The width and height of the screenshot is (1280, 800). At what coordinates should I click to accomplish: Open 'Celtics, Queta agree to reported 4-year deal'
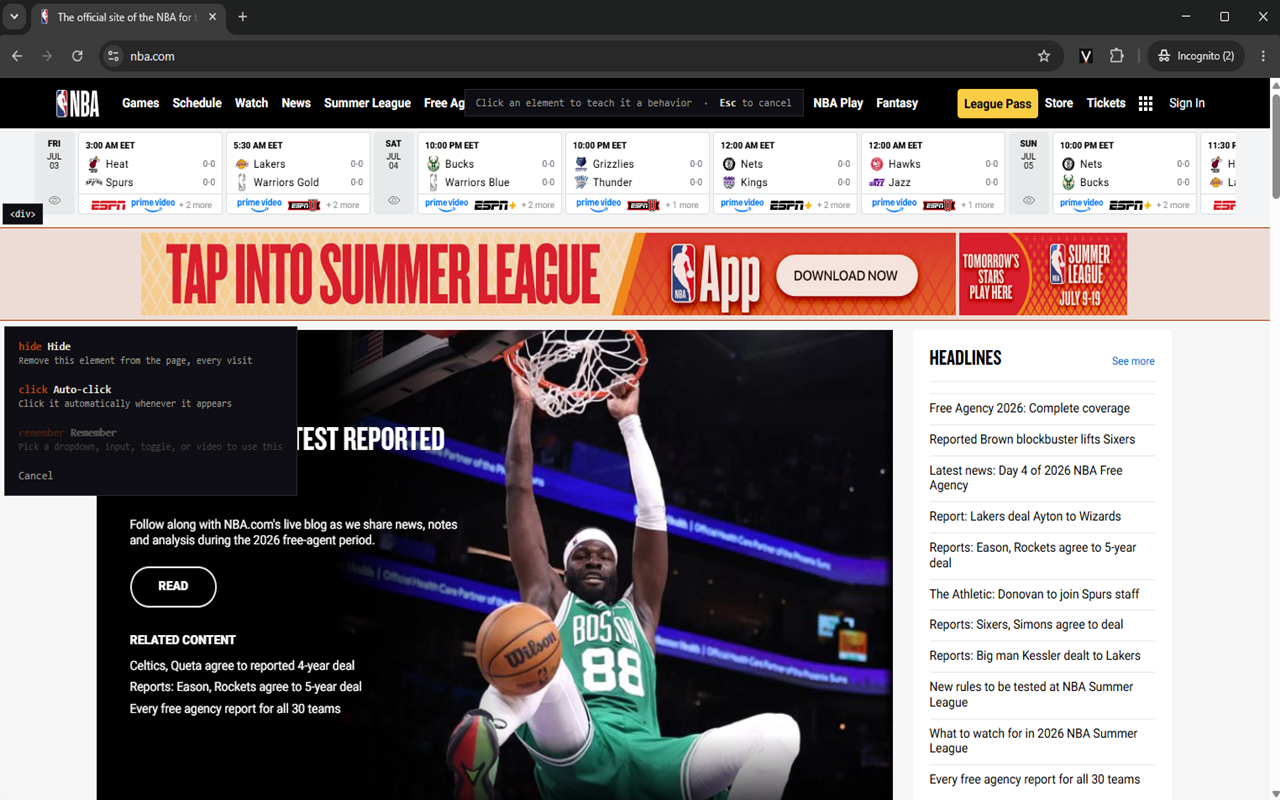click(242, 666)
